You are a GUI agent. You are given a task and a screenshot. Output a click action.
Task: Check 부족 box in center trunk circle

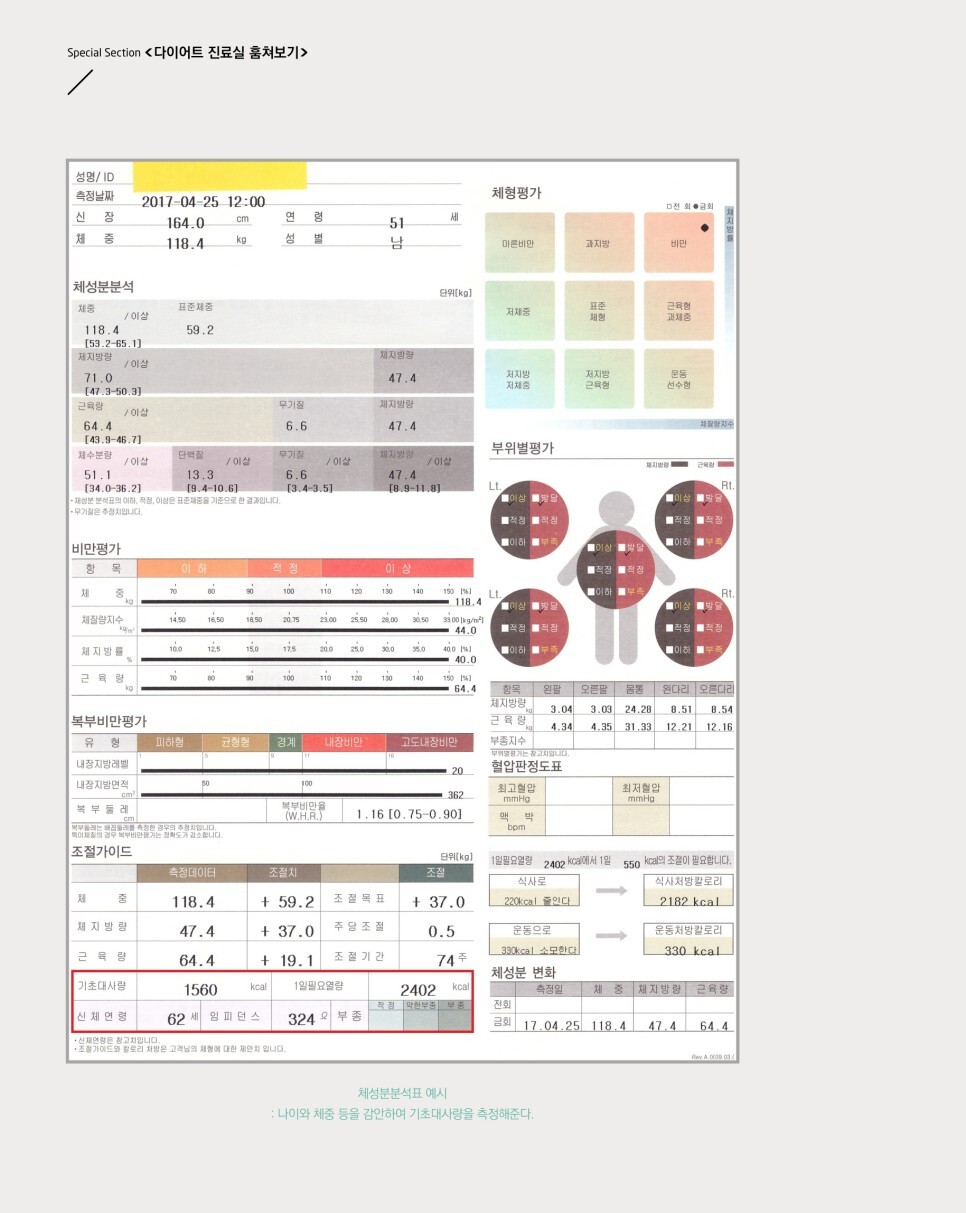coord(621,592)
